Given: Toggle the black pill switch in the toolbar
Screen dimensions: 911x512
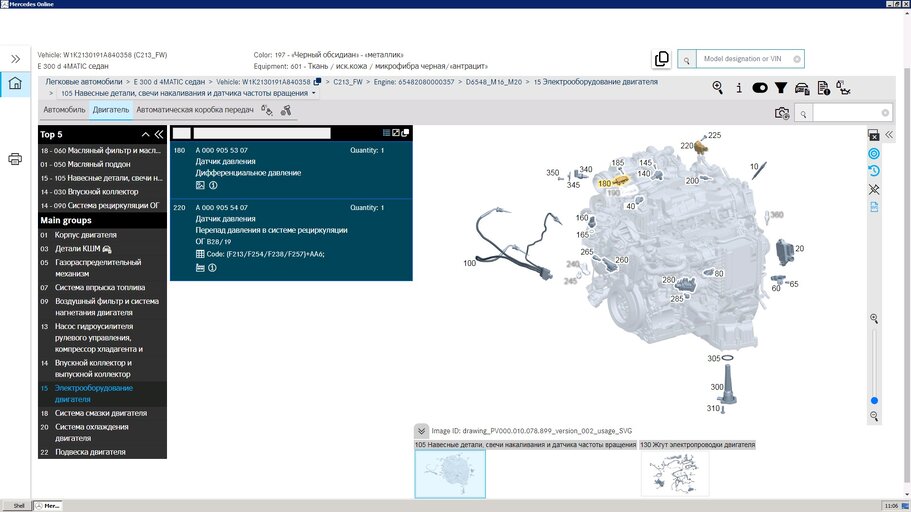Looking at the screenshot, I should 759,88.
